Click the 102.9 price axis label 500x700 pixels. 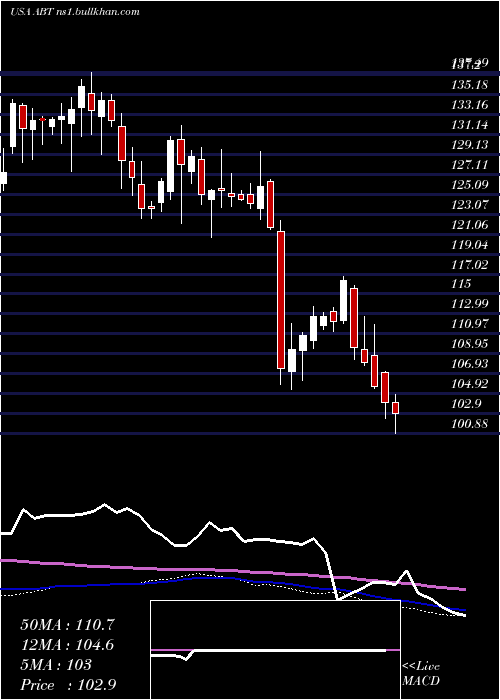[x=466, y=404]
